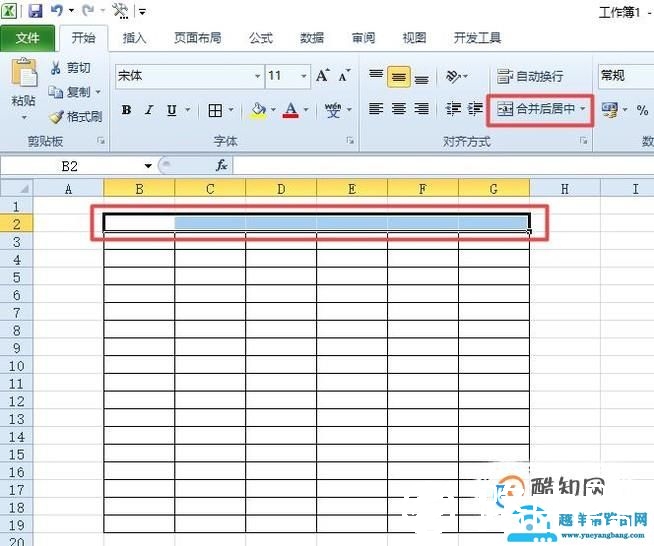Click the Increase Indent icon

(475, 108)
